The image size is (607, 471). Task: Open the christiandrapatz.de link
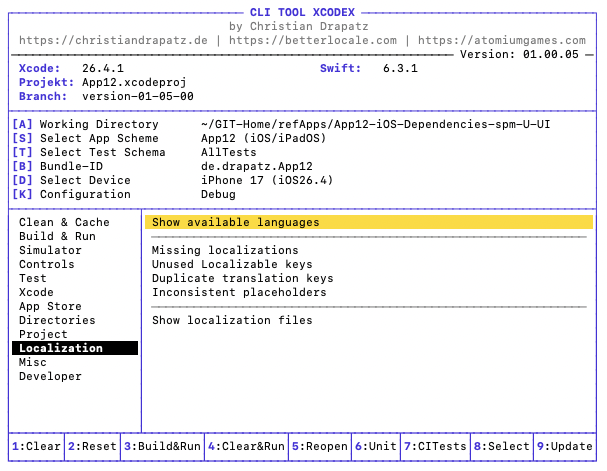(x=113, y=40)
